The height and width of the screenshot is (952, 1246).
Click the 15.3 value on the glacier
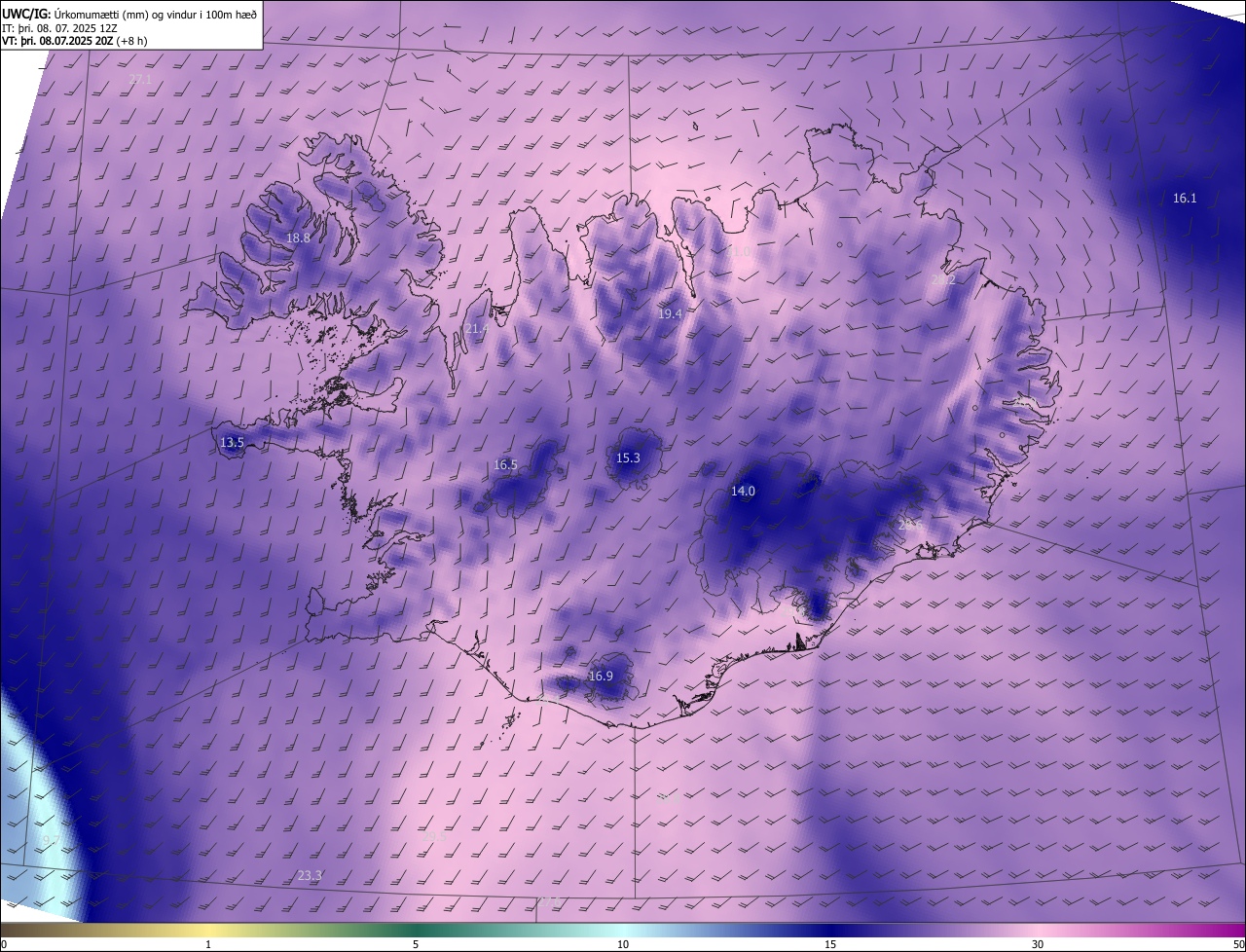[628, 458]
